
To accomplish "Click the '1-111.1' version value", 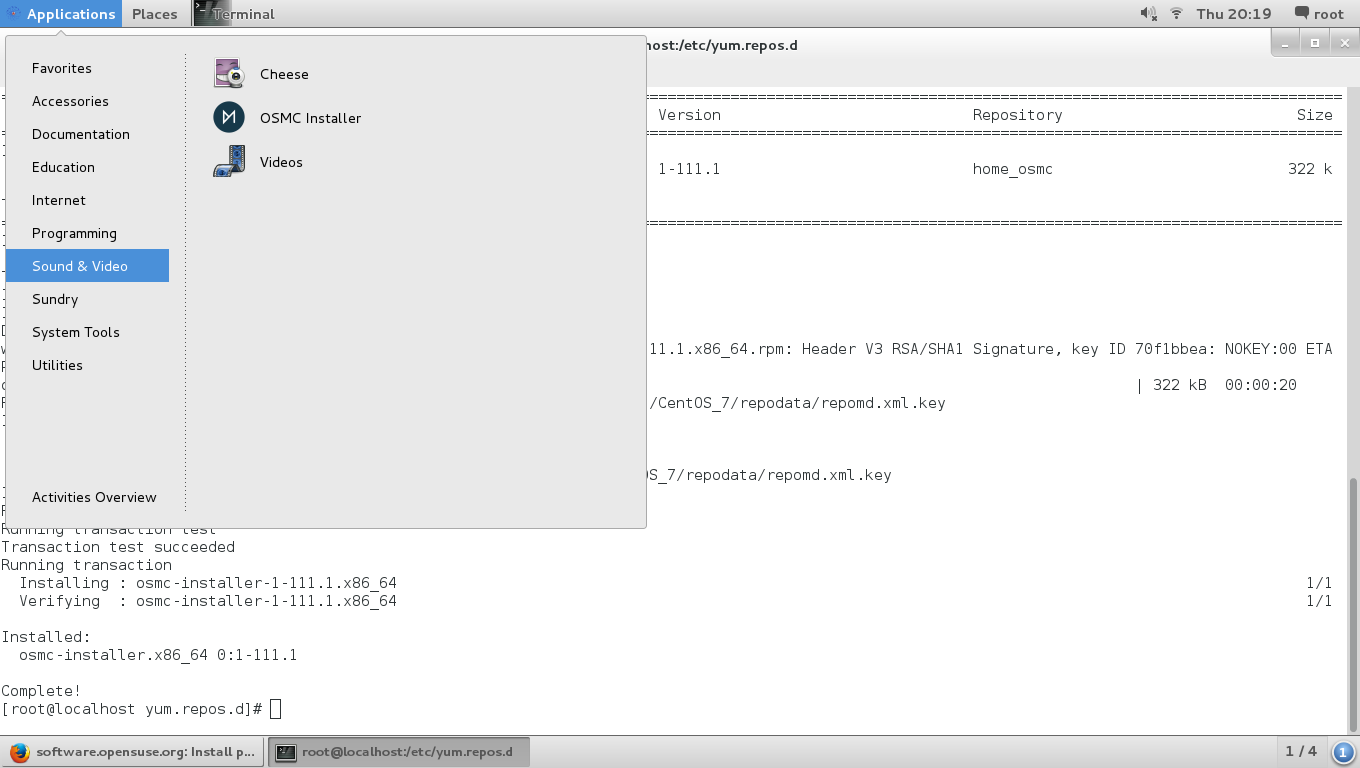I will tap(689, 169).
